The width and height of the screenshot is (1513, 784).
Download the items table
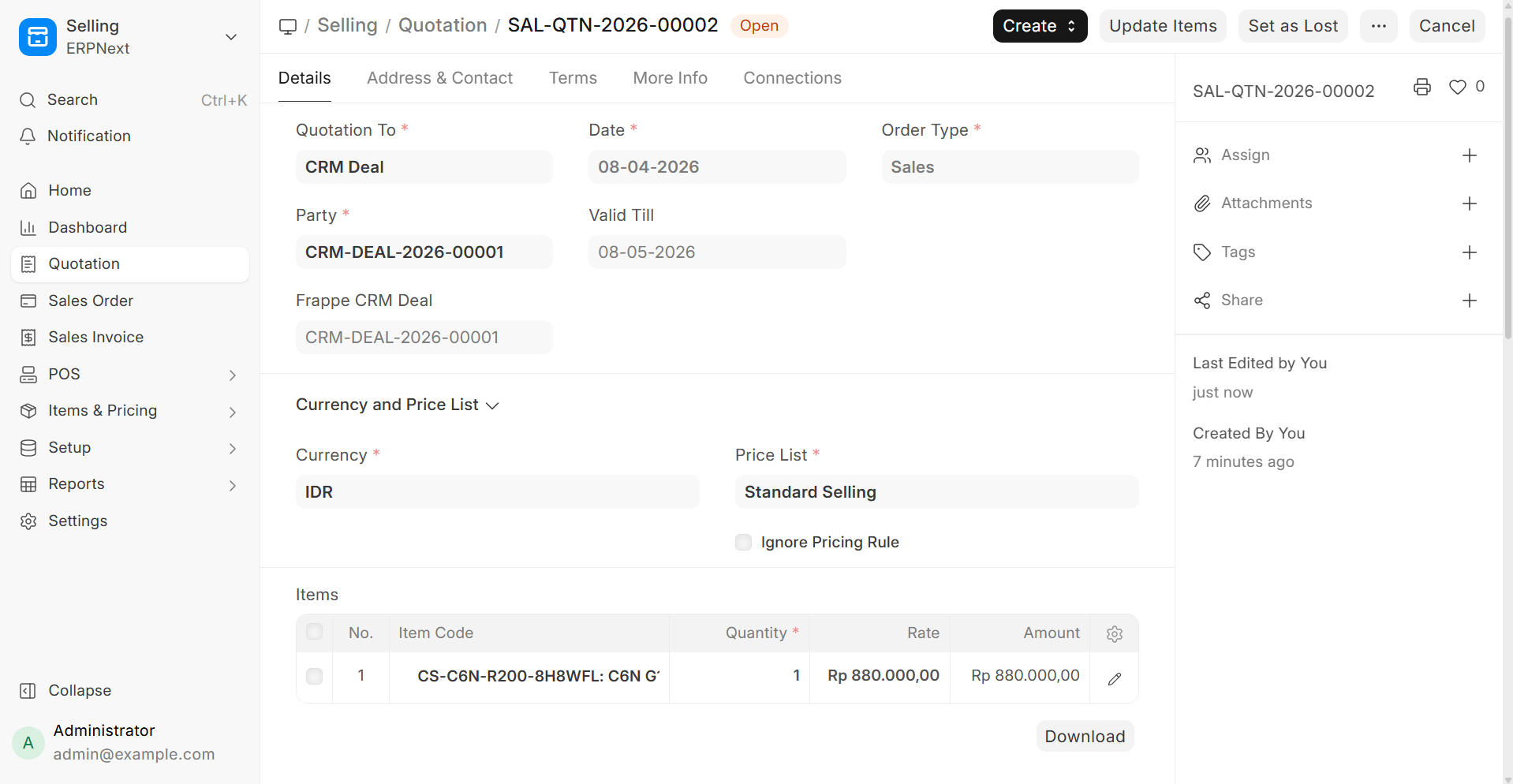point(1085,736)
